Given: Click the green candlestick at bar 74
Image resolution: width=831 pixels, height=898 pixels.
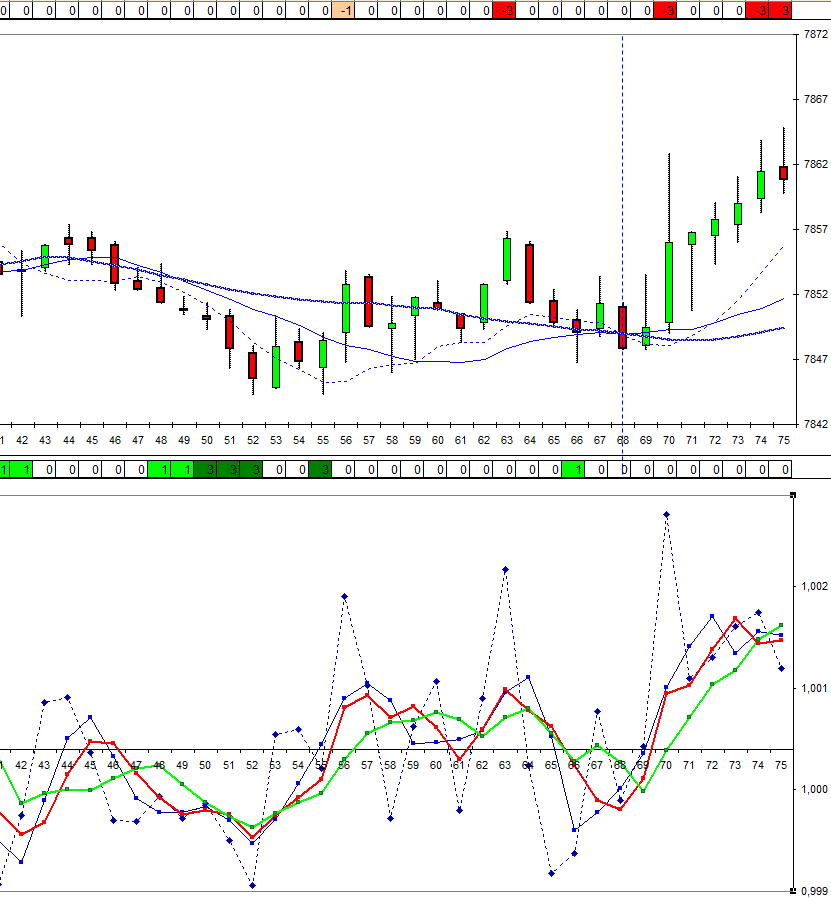Looking at the screenshot, I should pyautogui.click(x=761, y=184).
